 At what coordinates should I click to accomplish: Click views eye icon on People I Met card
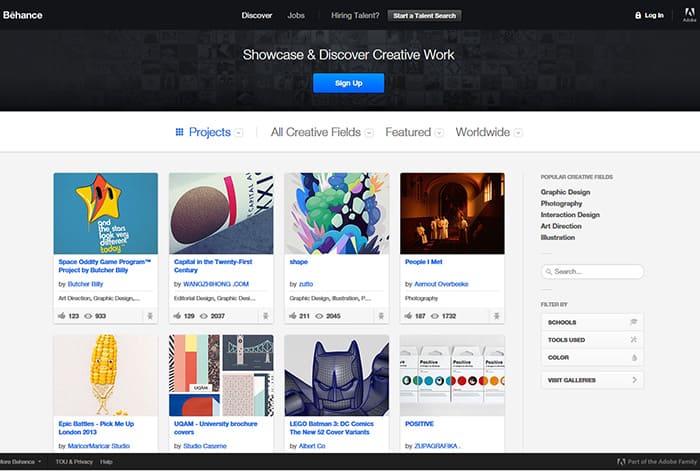435,316
